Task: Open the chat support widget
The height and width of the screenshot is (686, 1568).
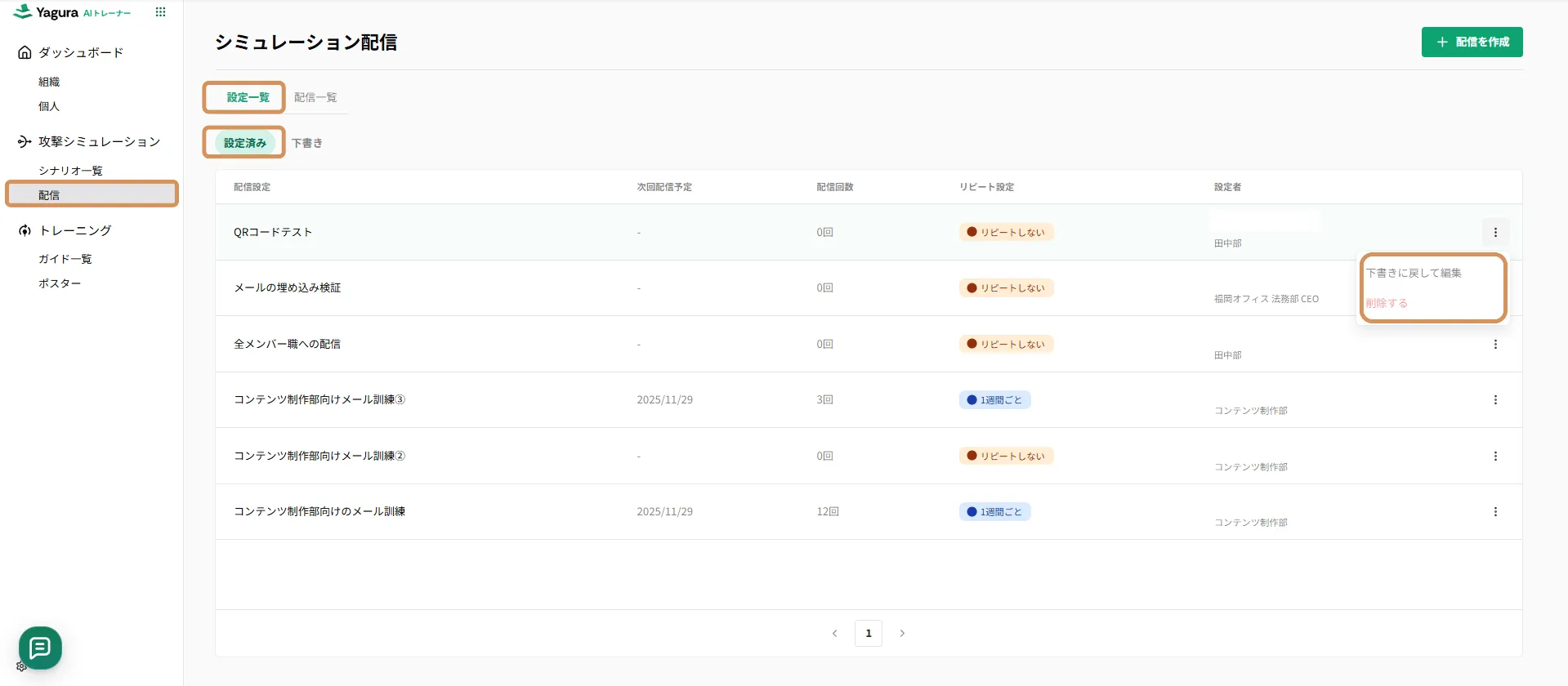Action: click(40, 648)
